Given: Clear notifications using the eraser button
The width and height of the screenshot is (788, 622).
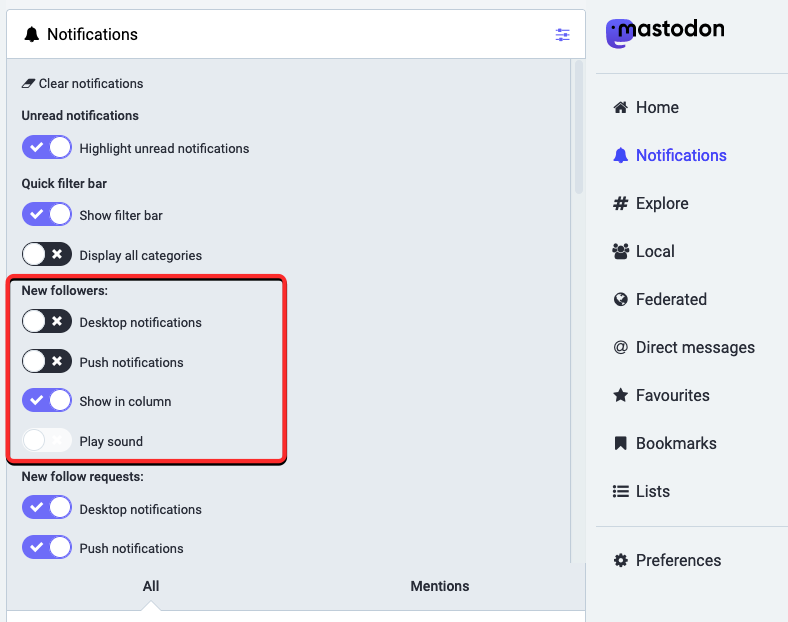Looking at the screenshot, I should [x=82, y=84].
